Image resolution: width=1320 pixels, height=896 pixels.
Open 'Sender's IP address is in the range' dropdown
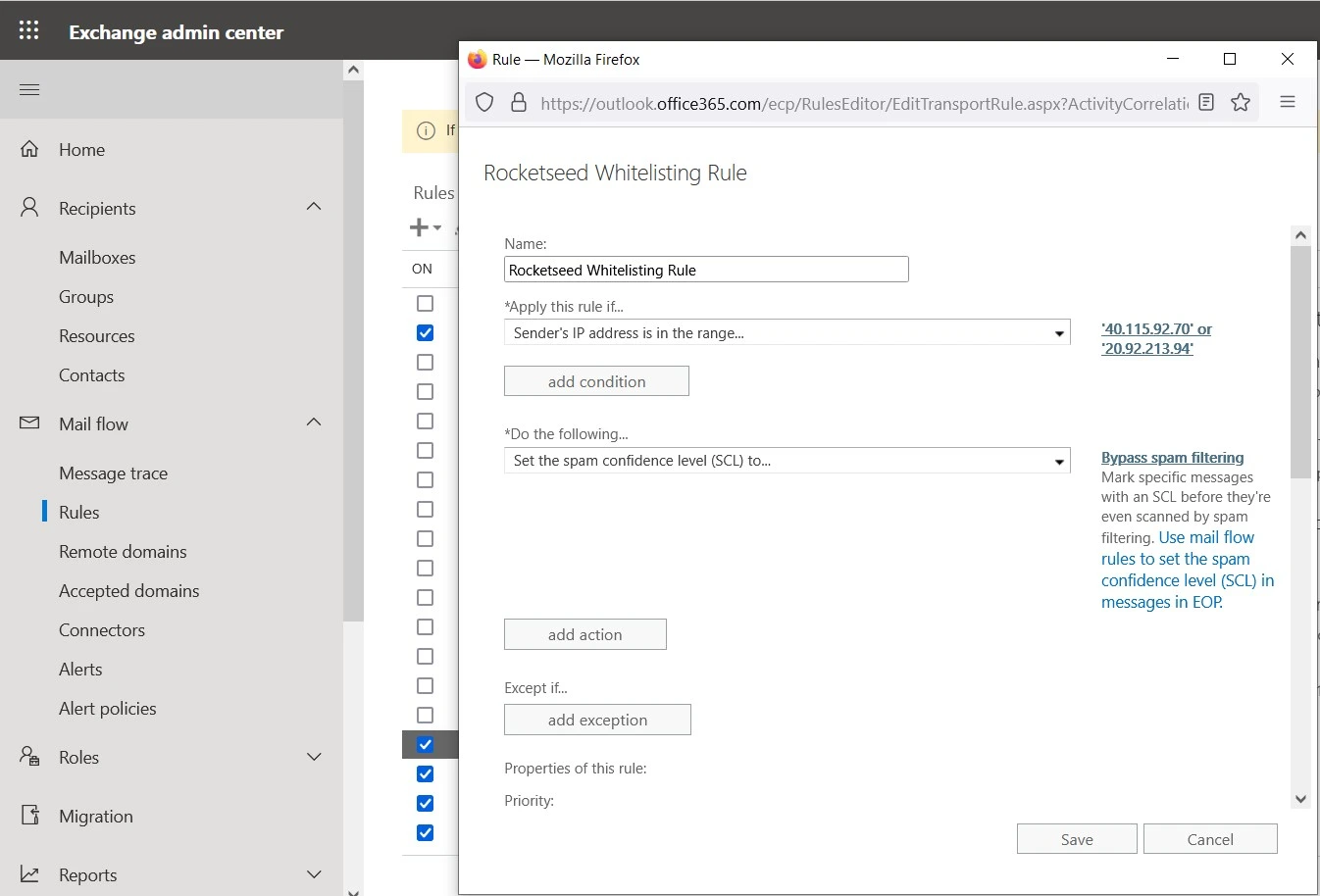point(787,333)
